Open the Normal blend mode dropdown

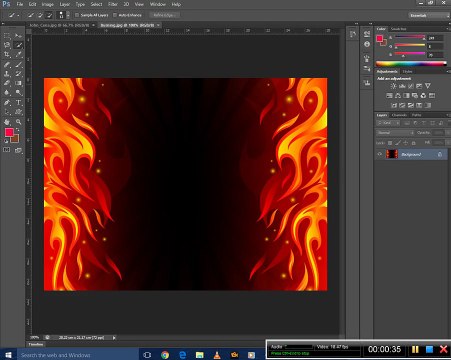(395, 133)
